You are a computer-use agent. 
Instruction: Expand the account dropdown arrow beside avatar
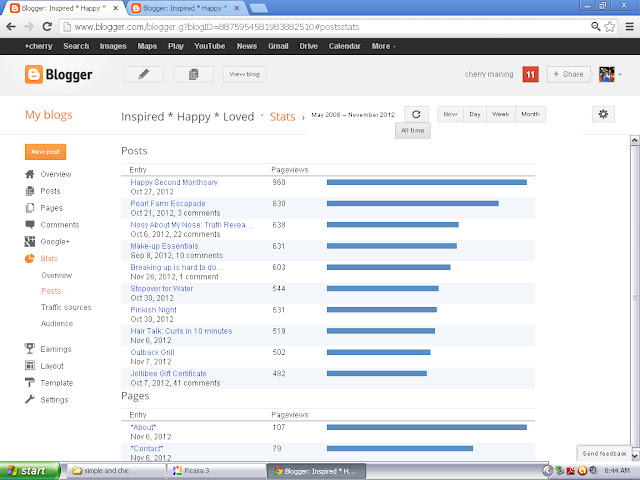pyautogui.click(x=620, y=75)
